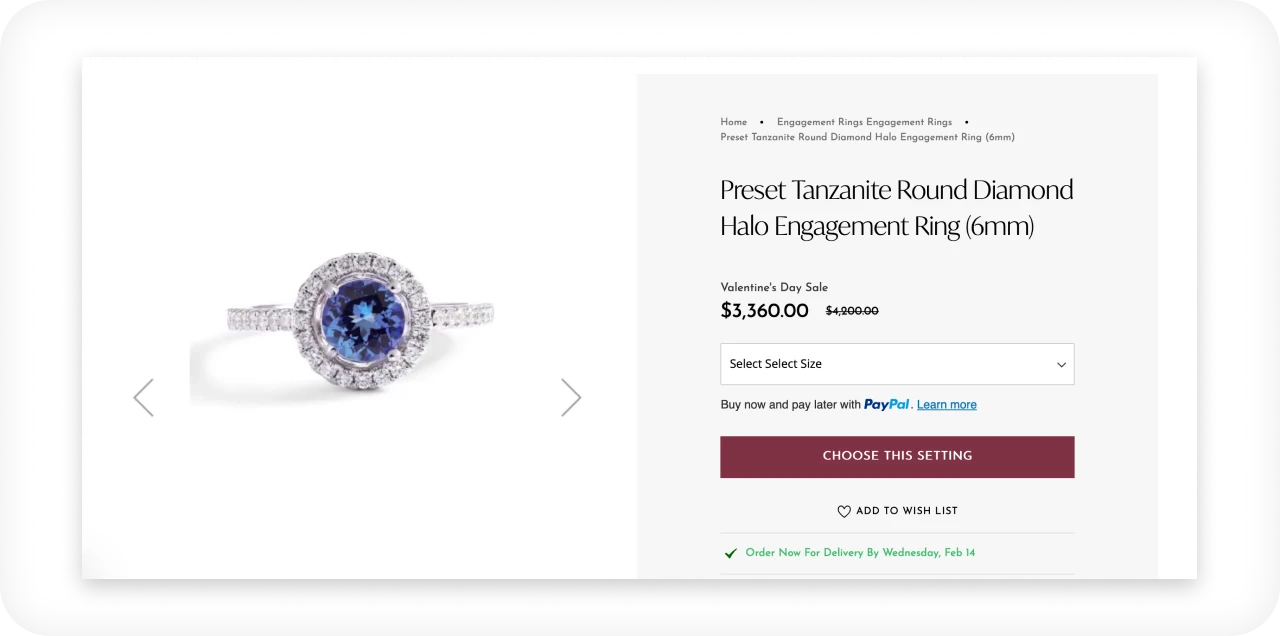Show the previous product image with left arrow

pos(144,397)
